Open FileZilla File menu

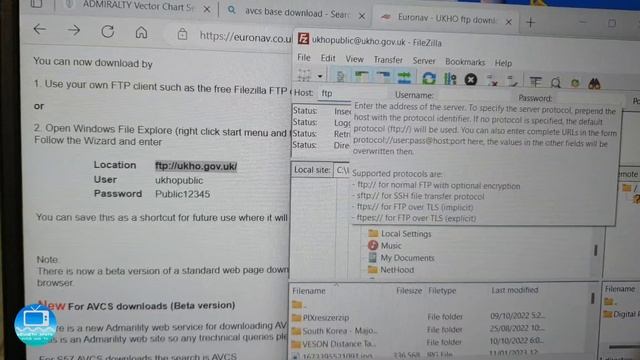point(304,58)
